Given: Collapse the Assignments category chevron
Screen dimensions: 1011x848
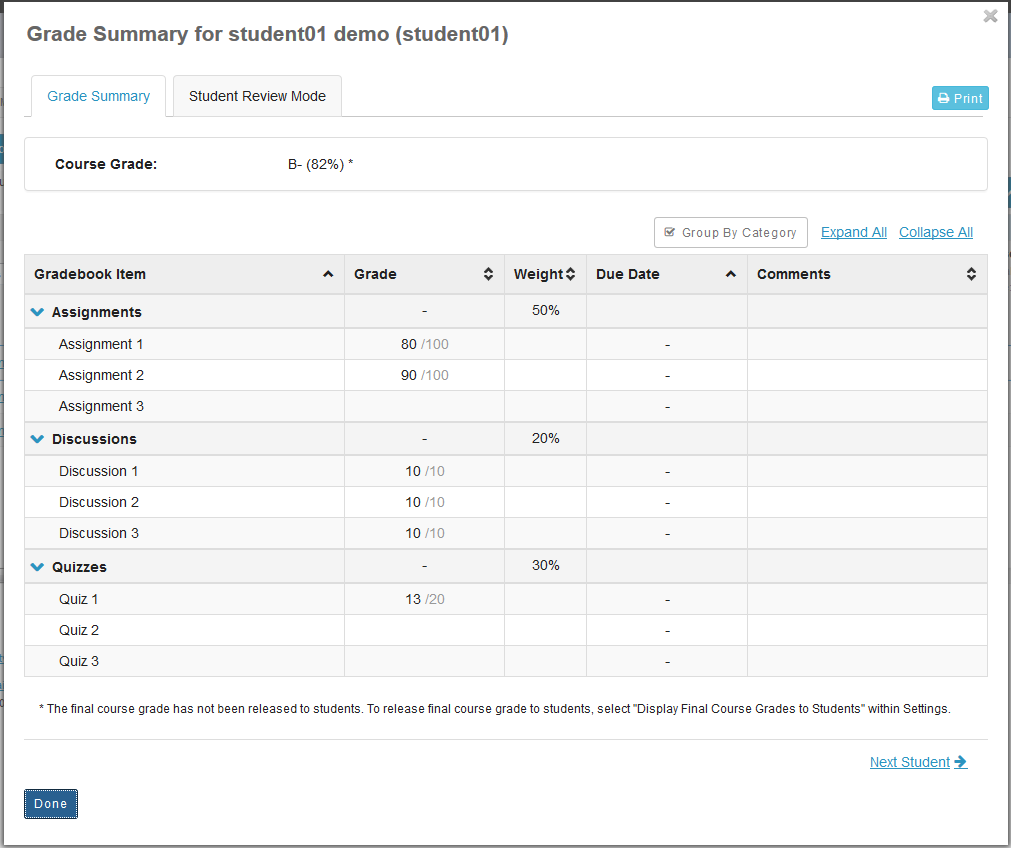Looking at the screenshot, I should 37,312.
